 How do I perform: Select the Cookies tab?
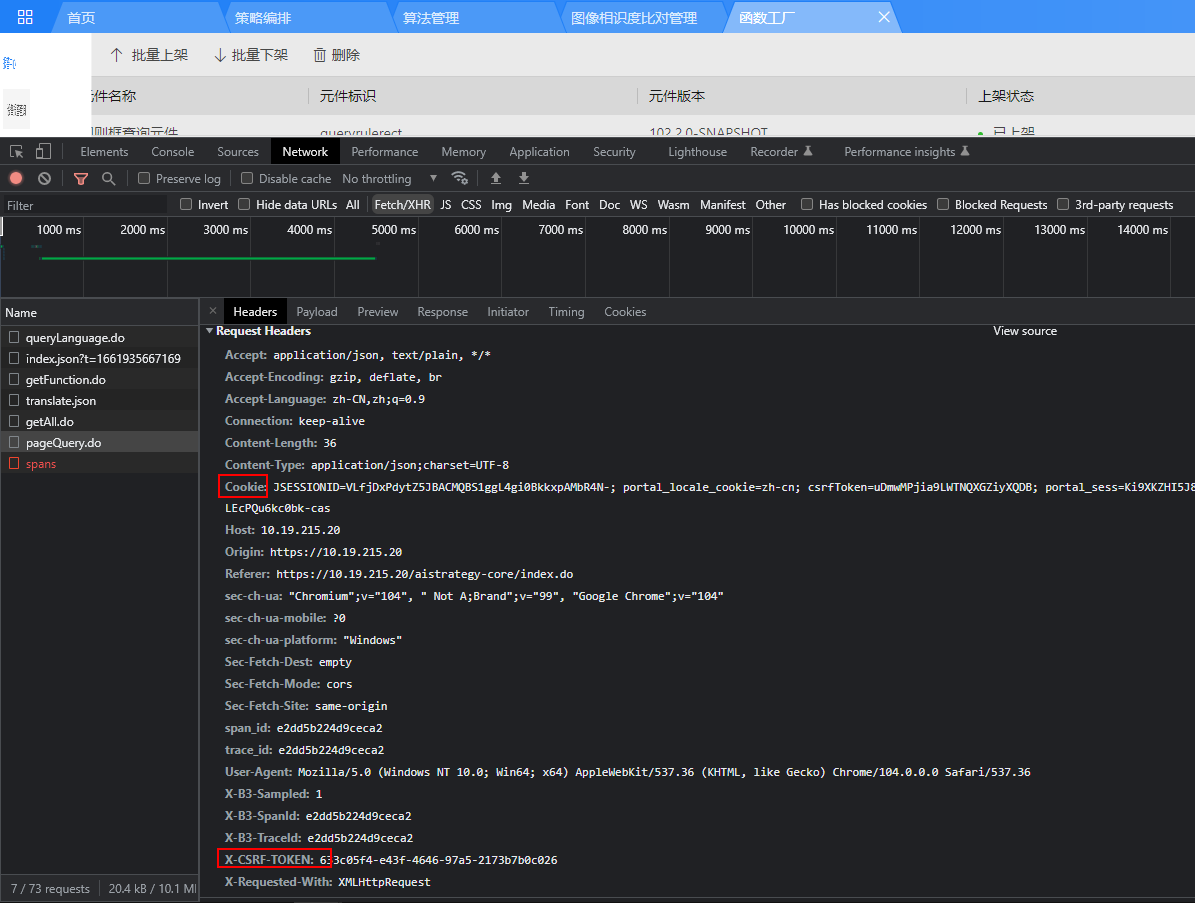coord(625,312)
